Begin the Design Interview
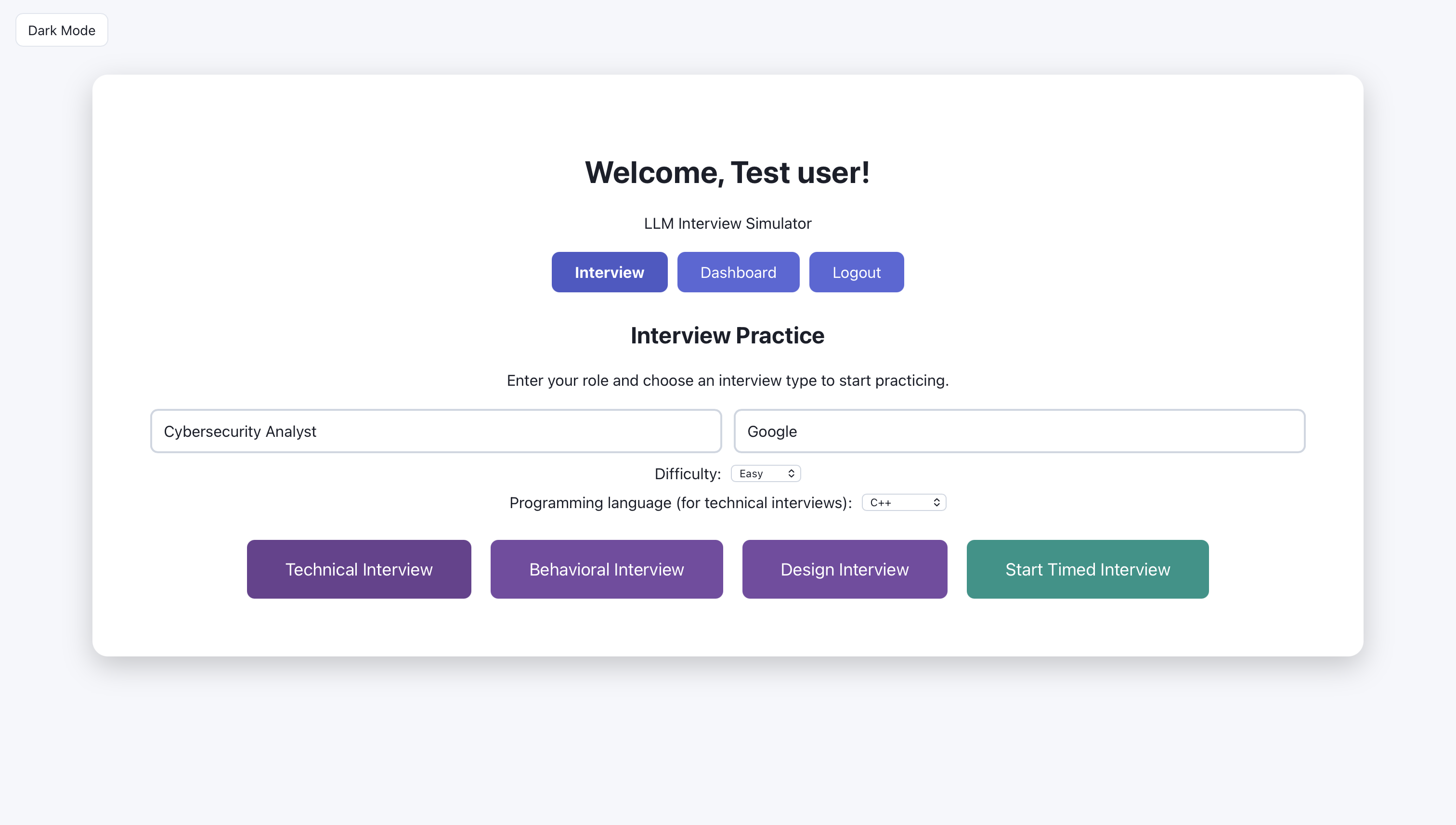The image size is (1456, 825). [844, 569]
